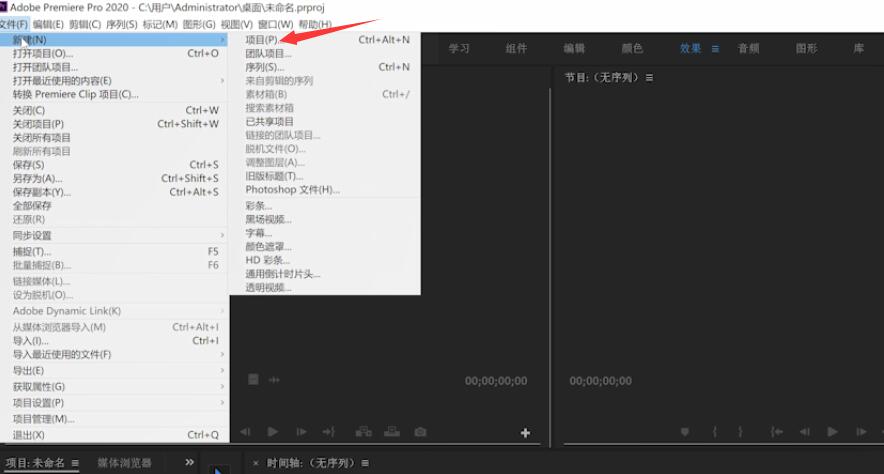Click the video-only drag icon in Source monitor
Screen dimensions: 884x474
(253, 379)
